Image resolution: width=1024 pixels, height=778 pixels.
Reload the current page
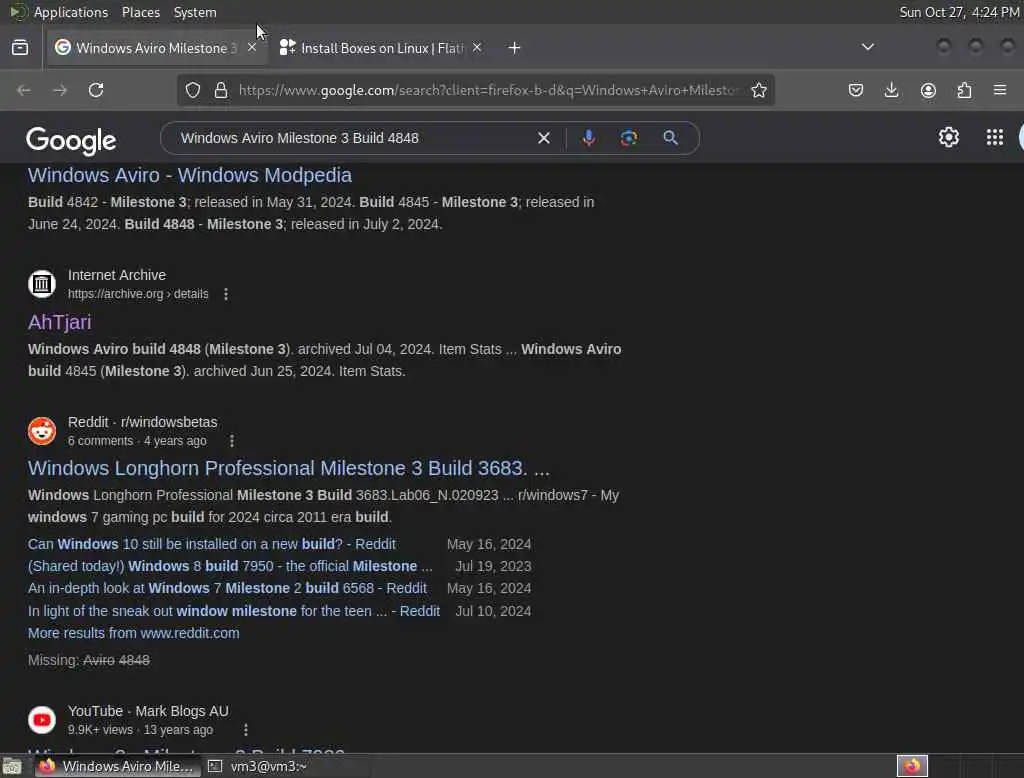tap(96, 90)
